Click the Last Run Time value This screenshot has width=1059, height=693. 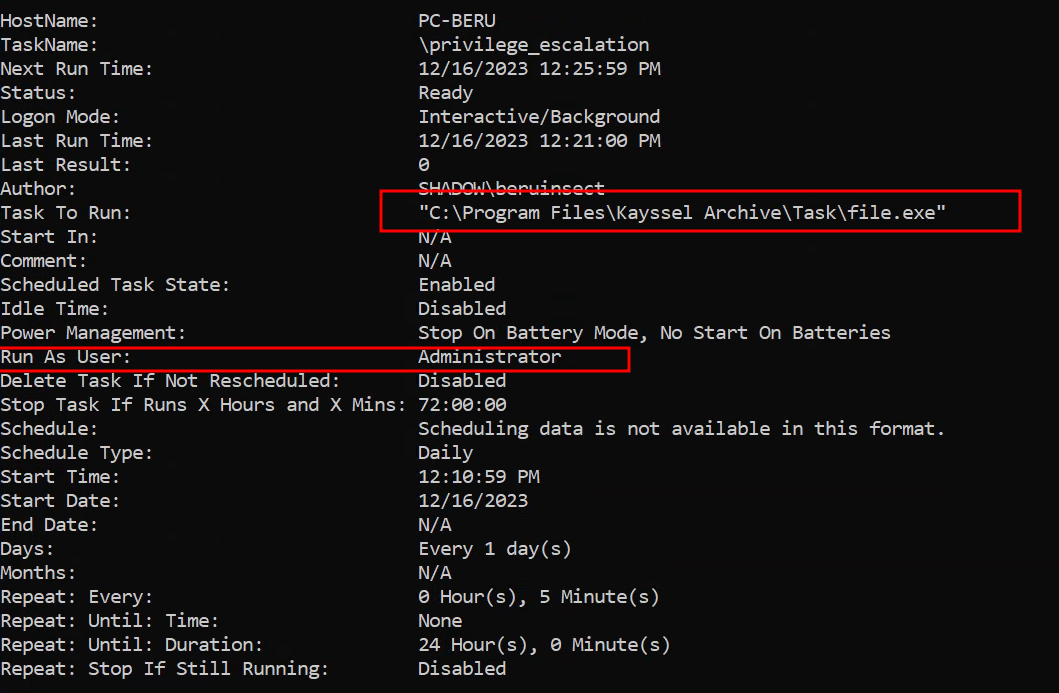tap(539, 140)
